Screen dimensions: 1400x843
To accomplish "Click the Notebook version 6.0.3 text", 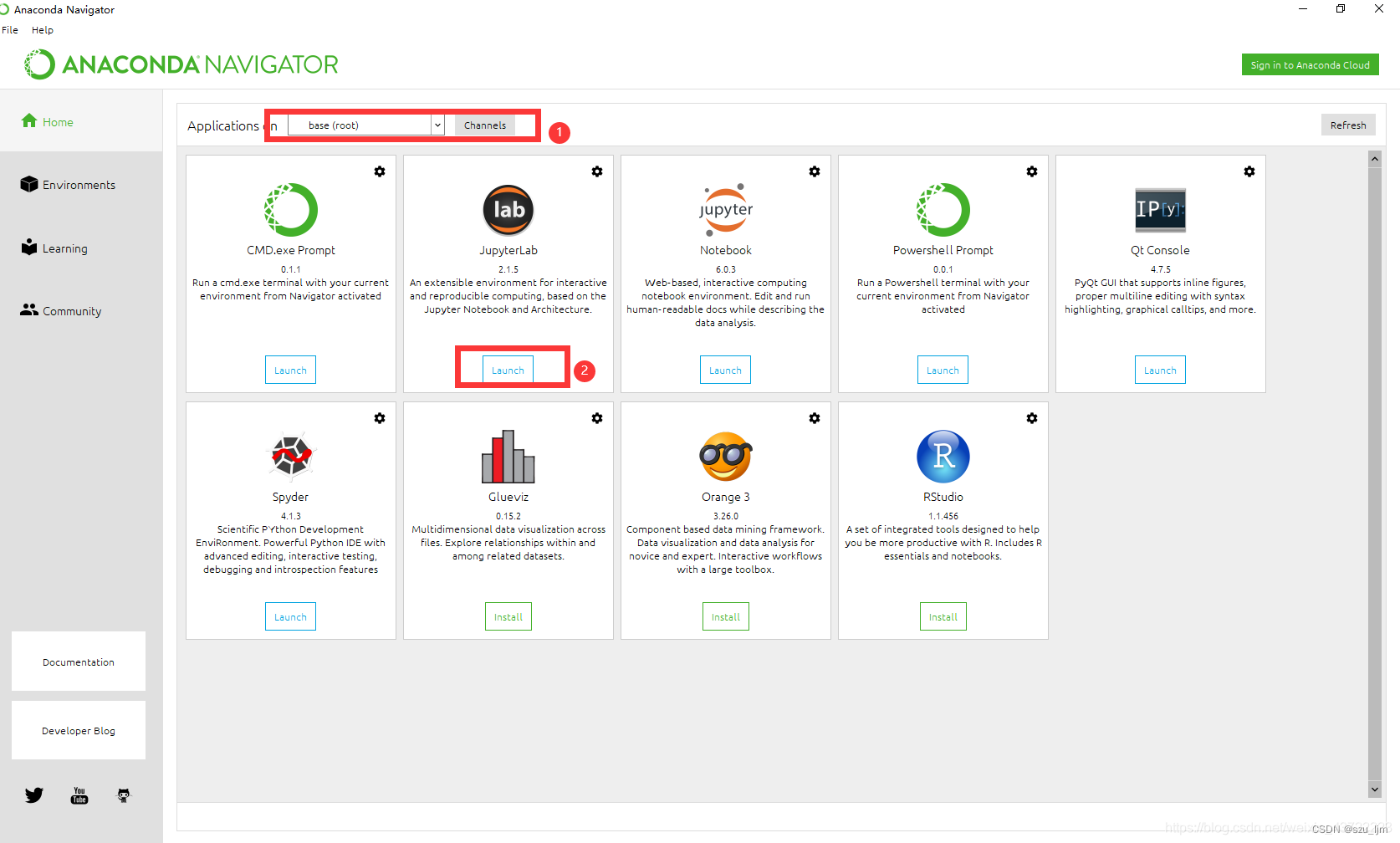I will click(726, 270).
